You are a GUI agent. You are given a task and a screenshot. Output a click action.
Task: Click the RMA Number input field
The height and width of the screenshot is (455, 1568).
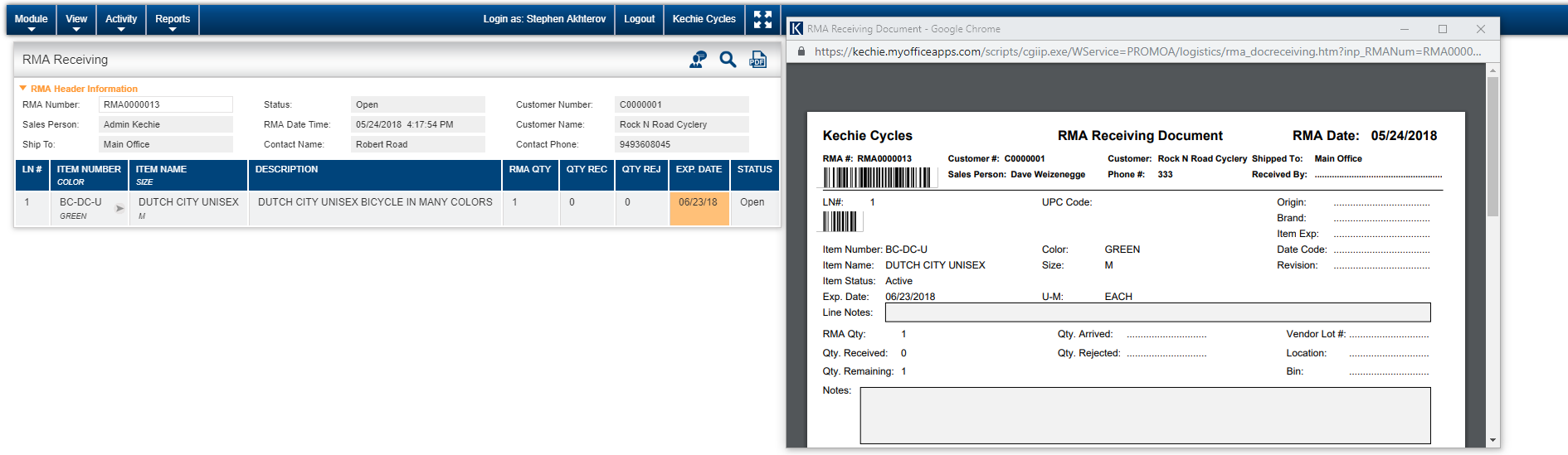pos(166,104)
